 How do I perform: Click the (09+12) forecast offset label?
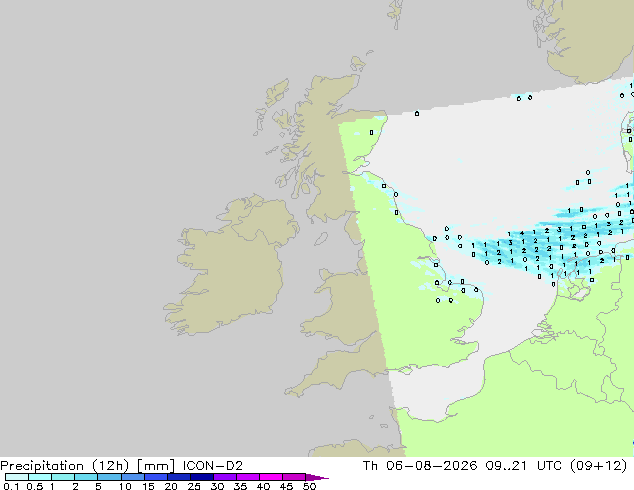[598, 466]
